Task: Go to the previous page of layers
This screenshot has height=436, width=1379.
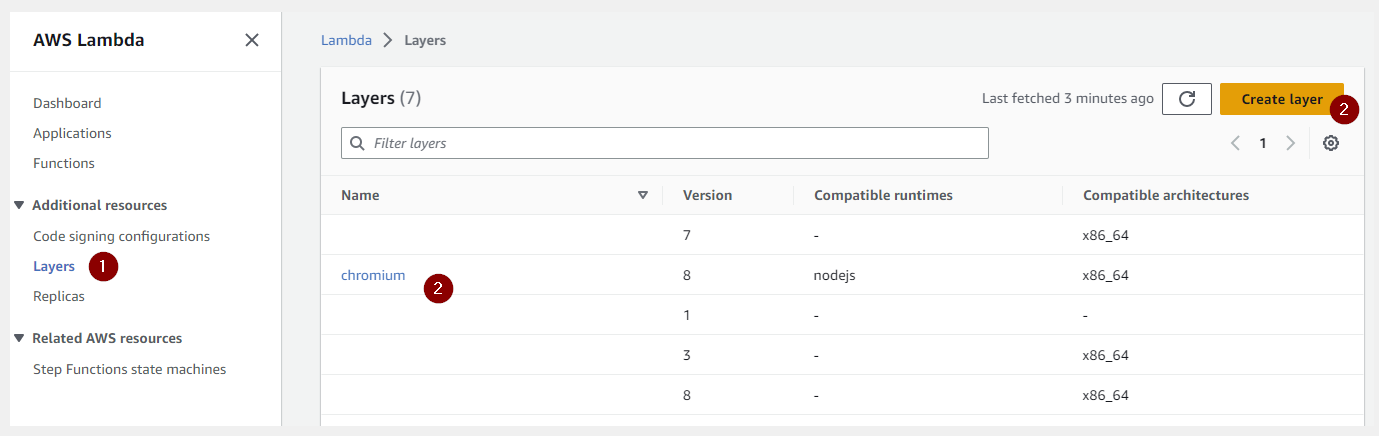Action: tap(1235, 143)
